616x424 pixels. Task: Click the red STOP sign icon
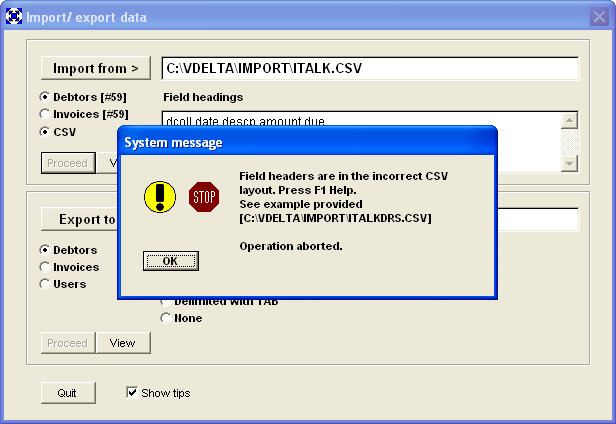(x=204, y=197)
